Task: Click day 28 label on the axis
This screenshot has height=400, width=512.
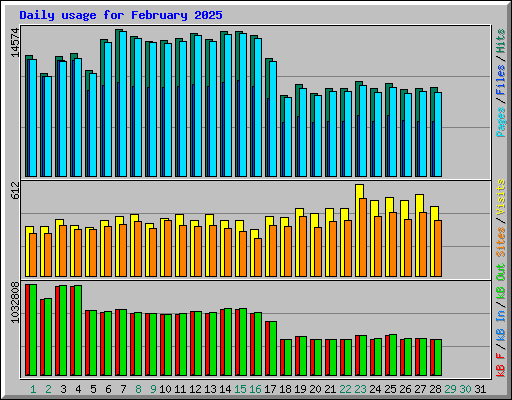Action: click(x=435, y=389)
